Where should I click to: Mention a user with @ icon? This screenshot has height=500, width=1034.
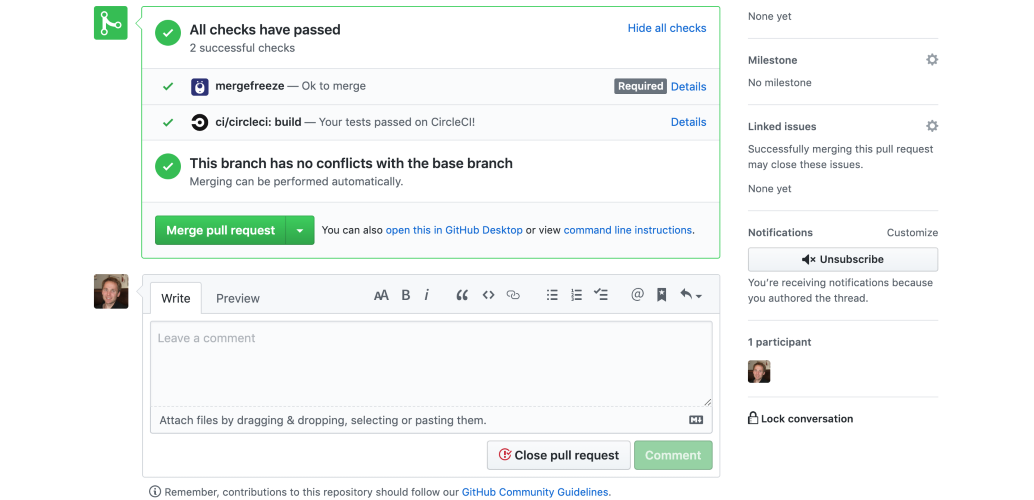(x=637, y=295)
